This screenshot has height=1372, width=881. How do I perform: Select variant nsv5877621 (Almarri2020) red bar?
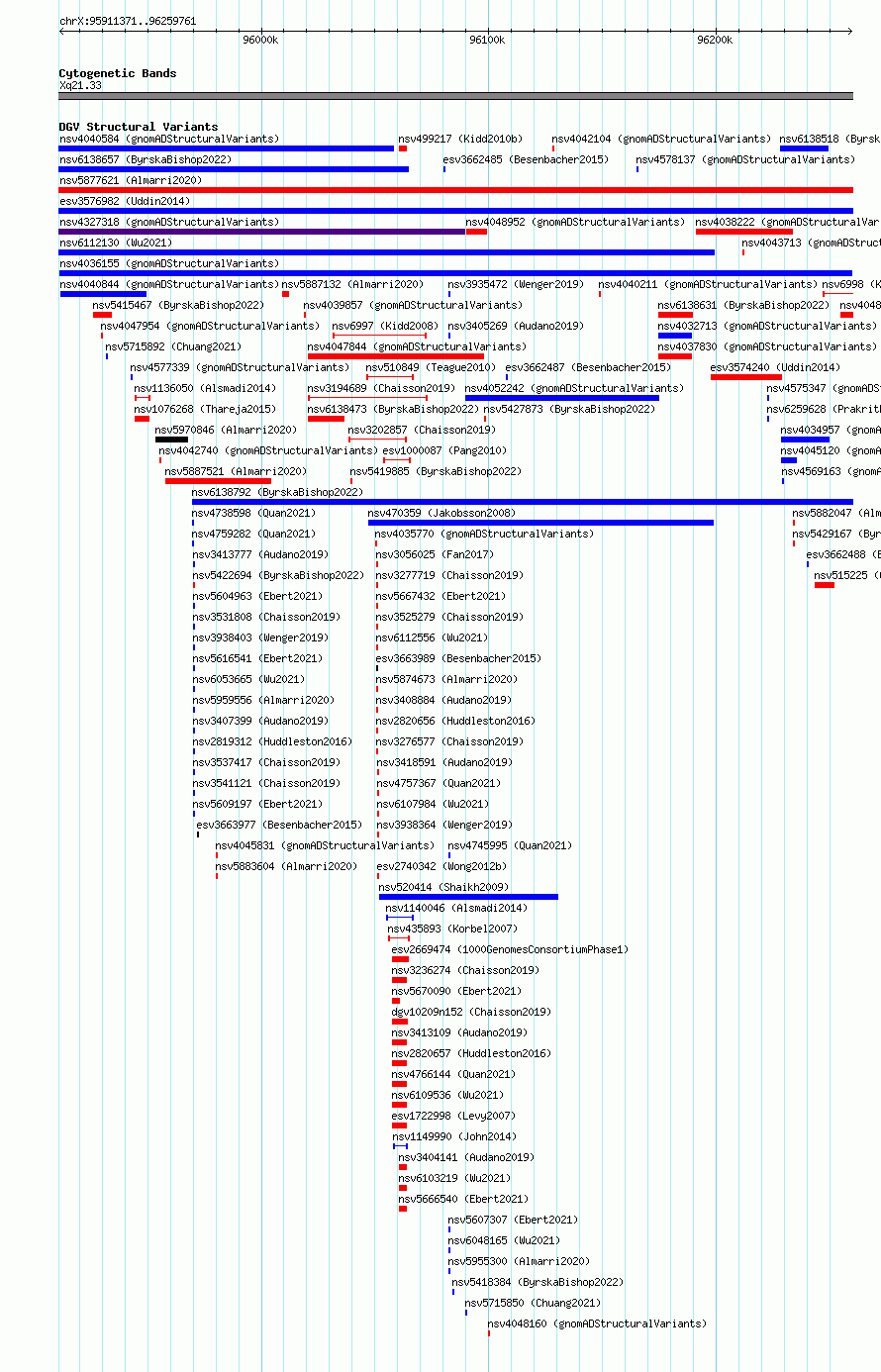[455, 190]
